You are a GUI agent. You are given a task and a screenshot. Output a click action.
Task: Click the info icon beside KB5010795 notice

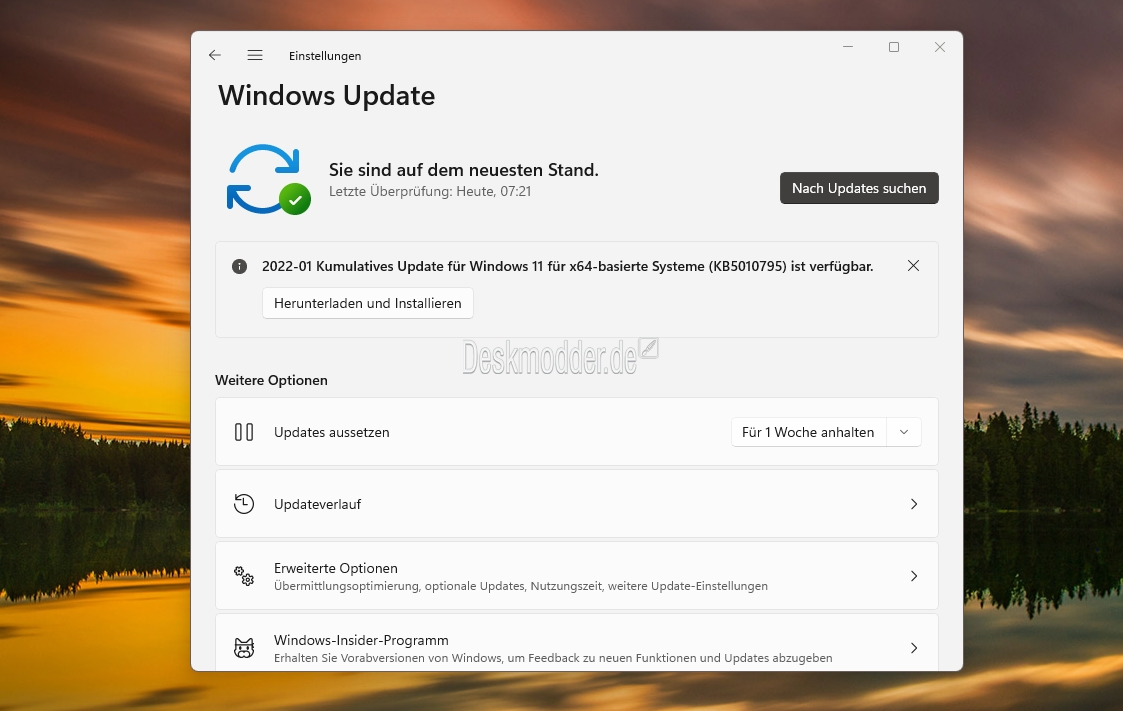point(240,267)
